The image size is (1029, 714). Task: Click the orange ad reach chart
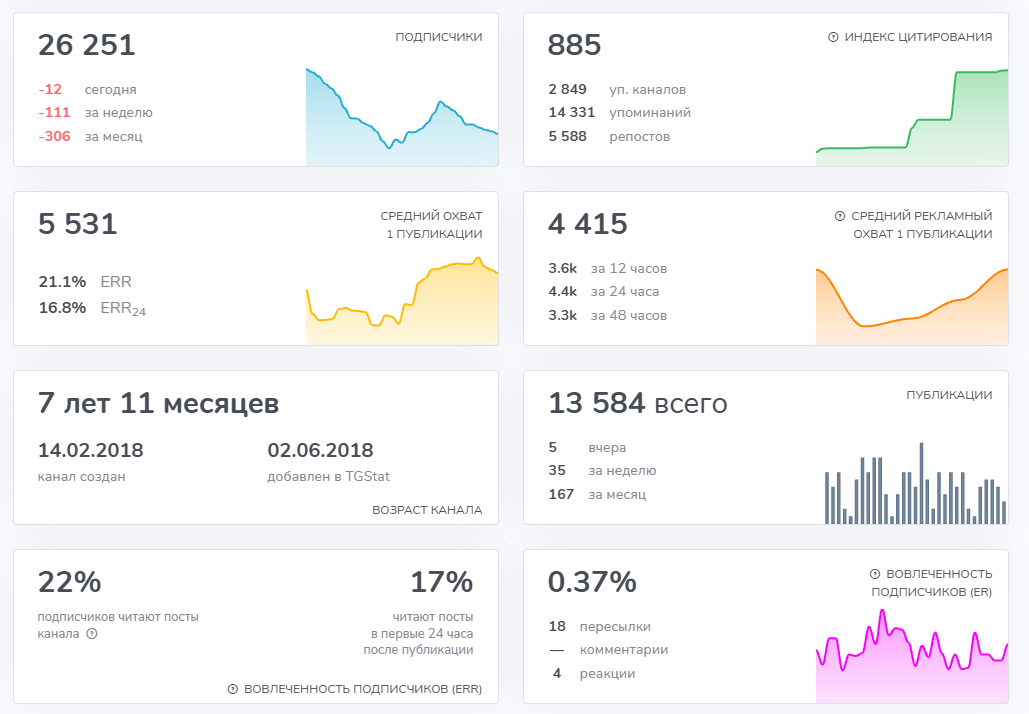(911, 305)
